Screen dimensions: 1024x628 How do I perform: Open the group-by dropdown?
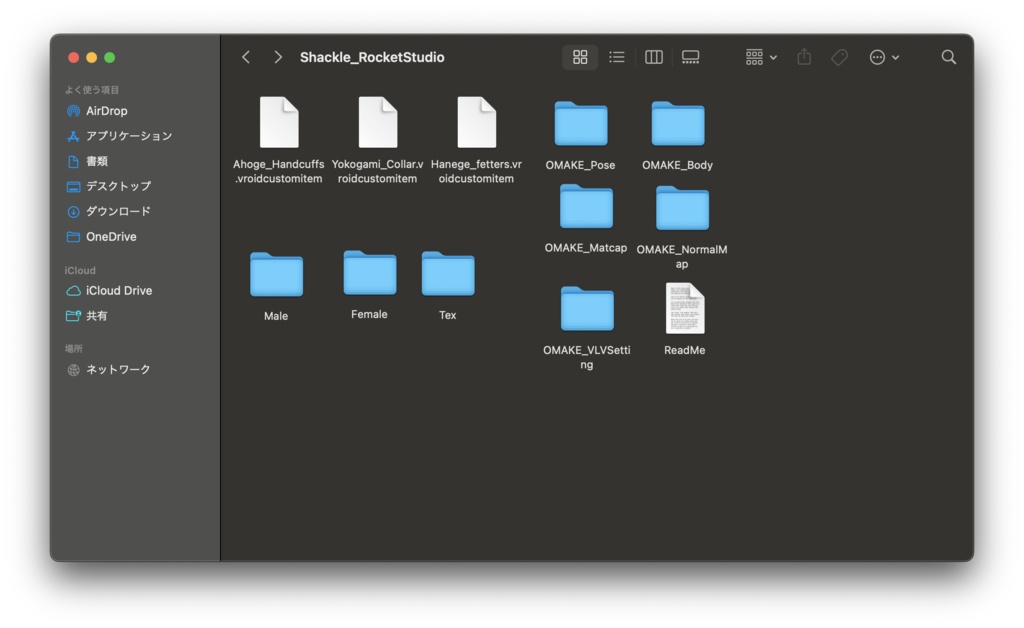(x=761, y=57)
